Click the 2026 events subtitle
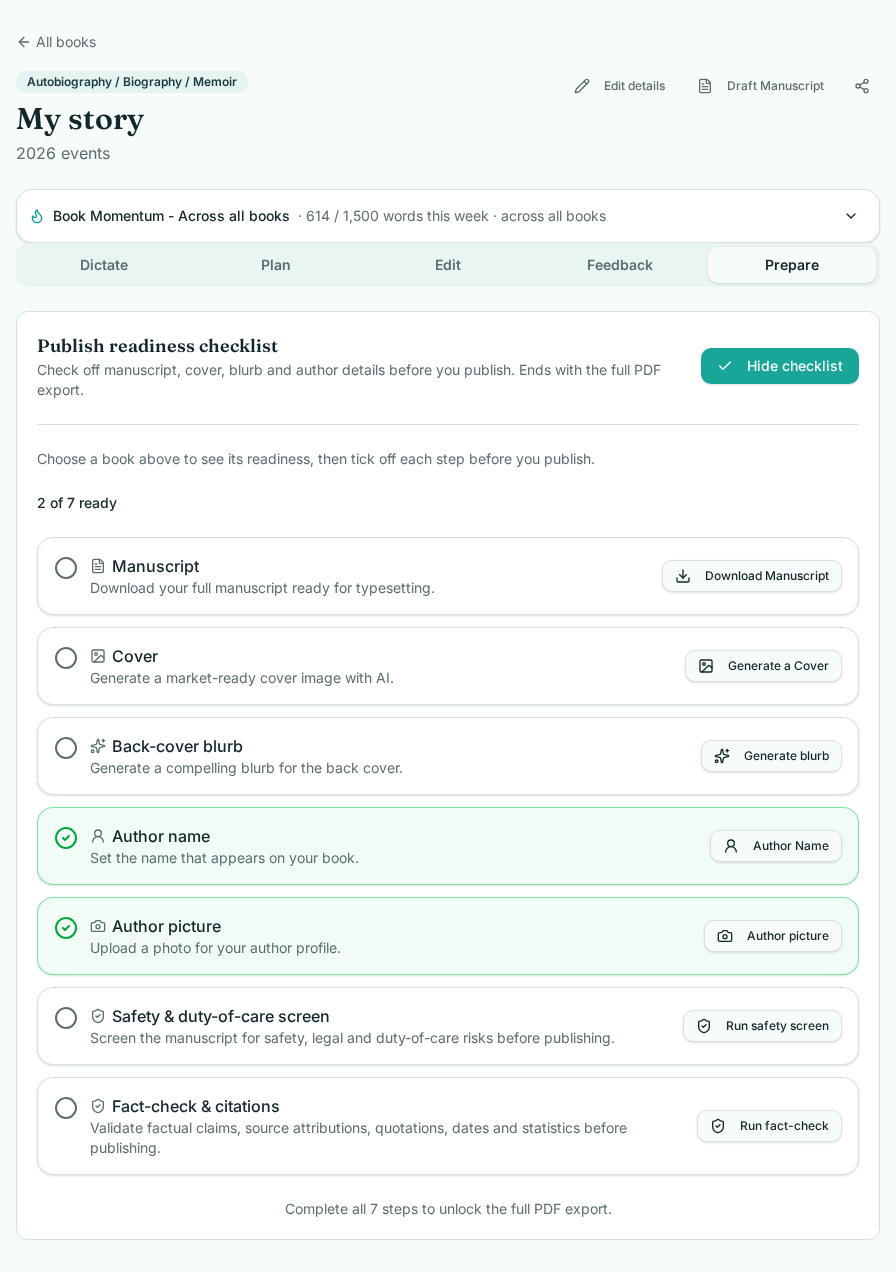 pyautogui.click(x=63, y=153)
